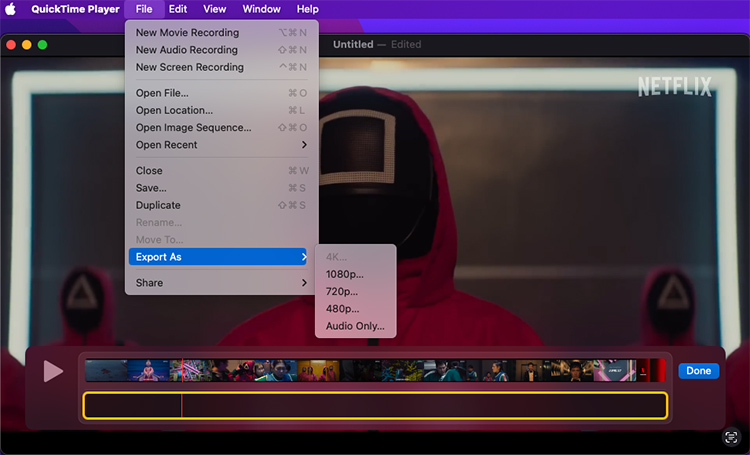Open the QuickTime Player app menu
750x455 pixels.
75,9
